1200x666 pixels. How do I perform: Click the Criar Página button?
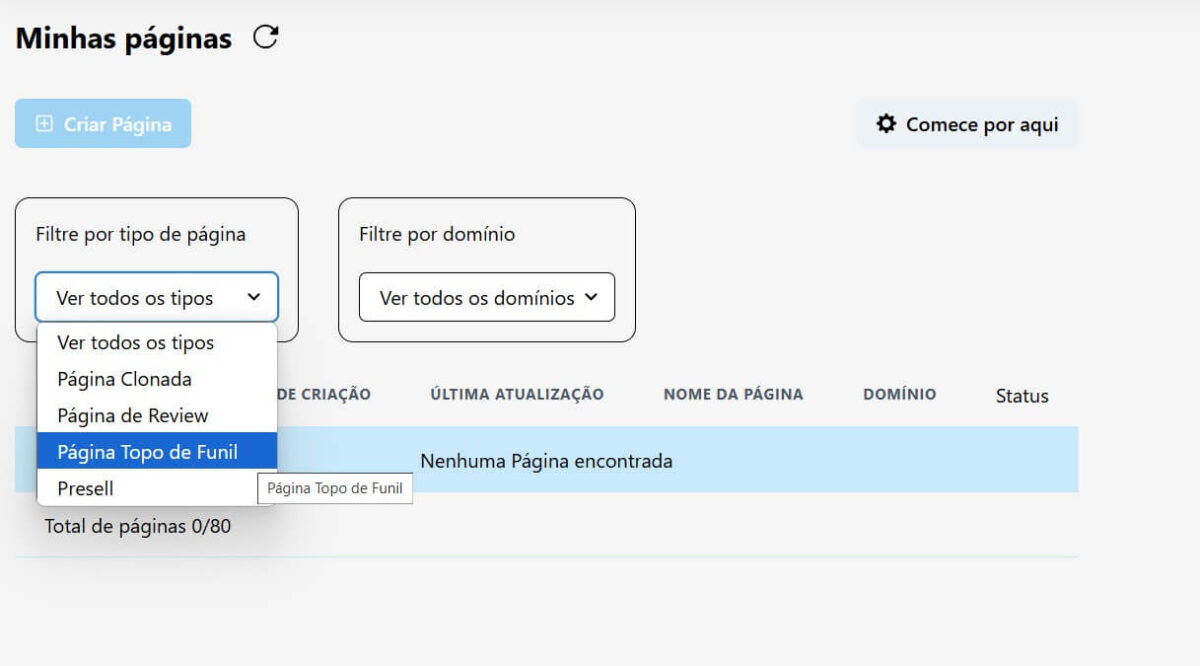[102, 123]
